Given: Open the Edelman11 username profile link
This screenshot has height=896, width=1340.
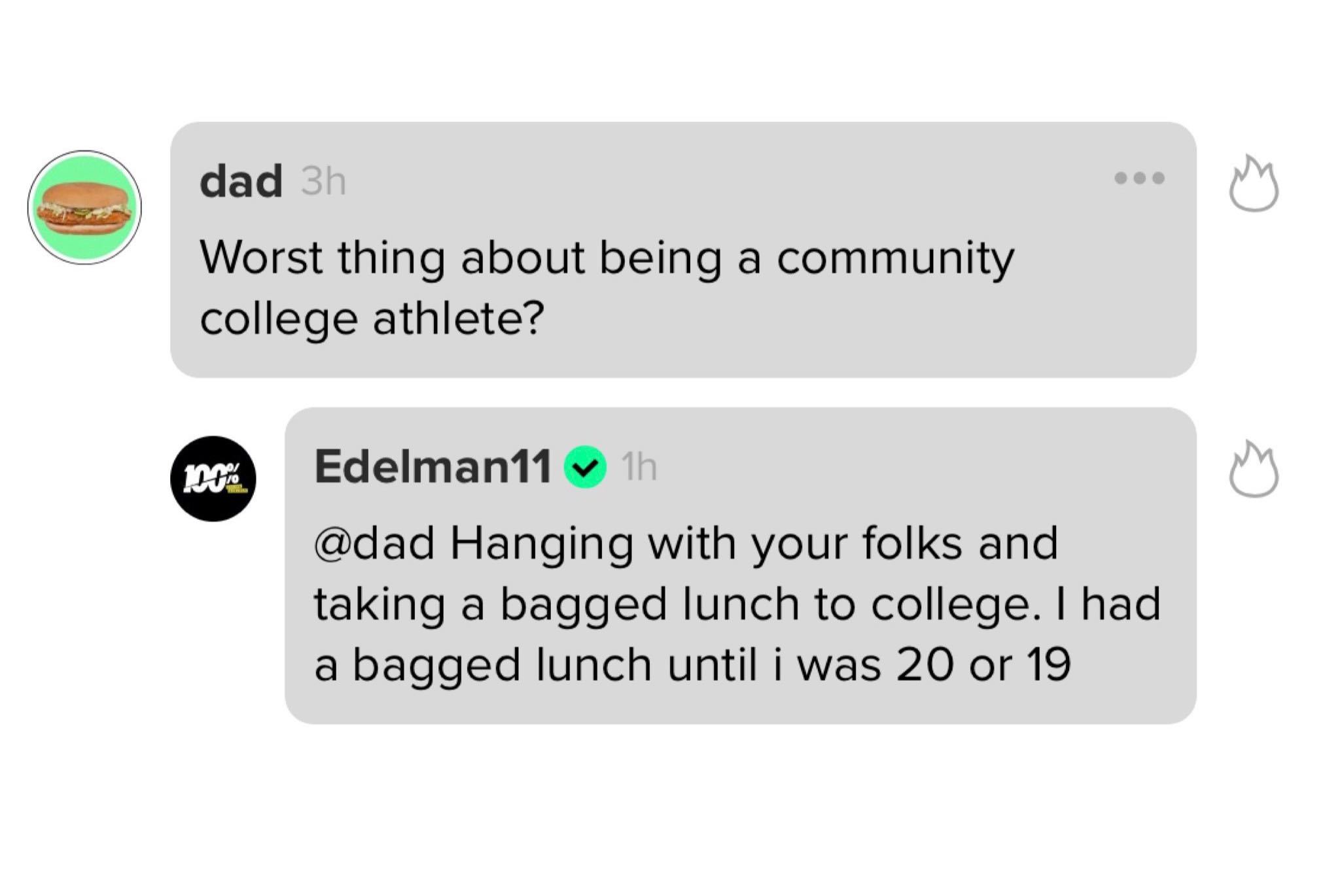Looking at the screenshot, I should [x=432, y=466].
